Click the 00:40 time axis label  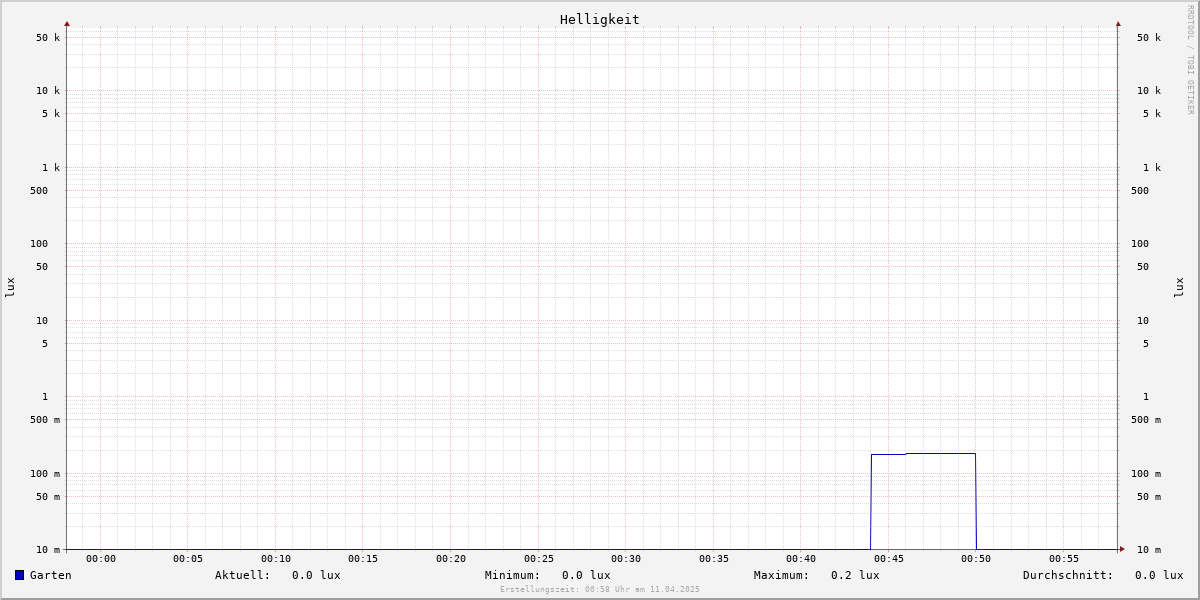801,559
